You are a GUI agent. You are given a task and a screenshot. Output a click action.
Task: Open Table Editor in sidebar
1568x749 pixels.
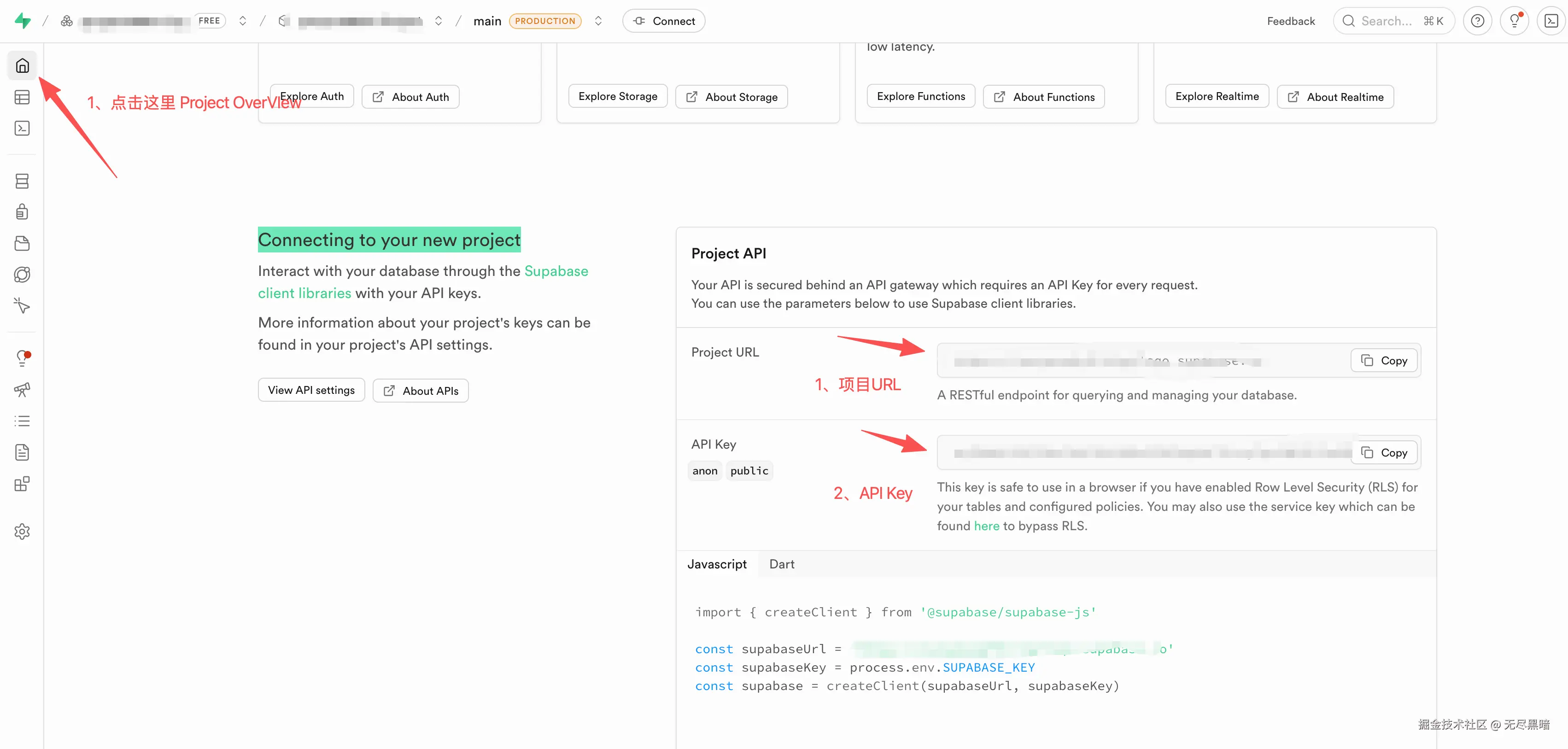22,97
